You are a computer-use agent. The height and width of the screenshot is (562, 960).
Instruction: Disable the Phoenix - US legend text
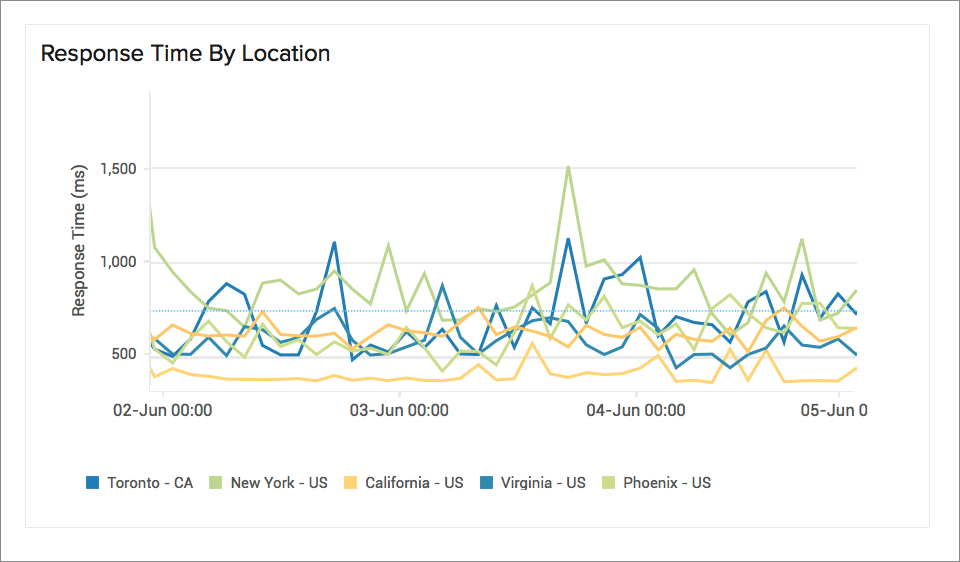tap(667, 483)
